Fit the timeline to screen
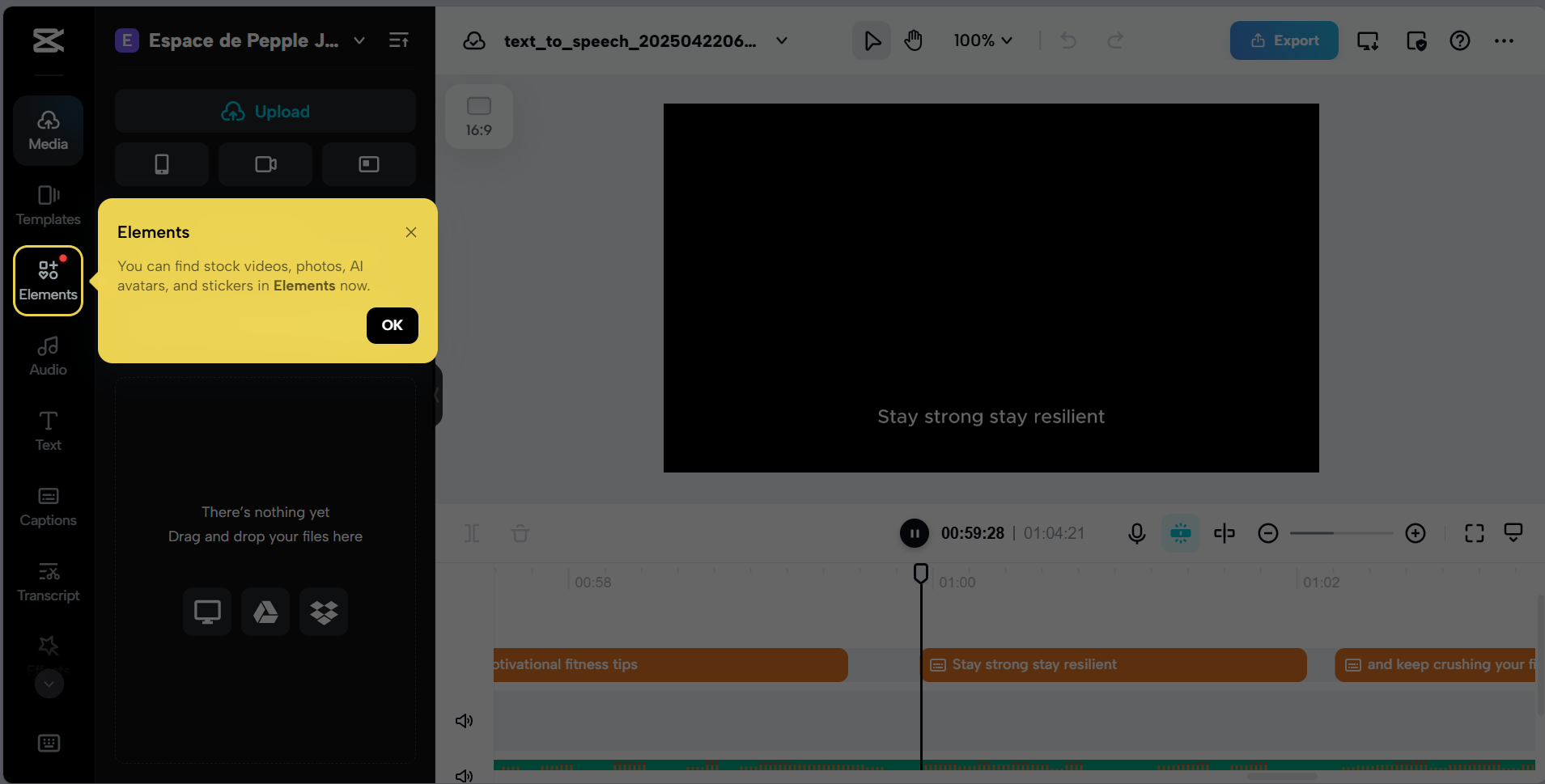1545x784 pixels. tap(1475, 533)
